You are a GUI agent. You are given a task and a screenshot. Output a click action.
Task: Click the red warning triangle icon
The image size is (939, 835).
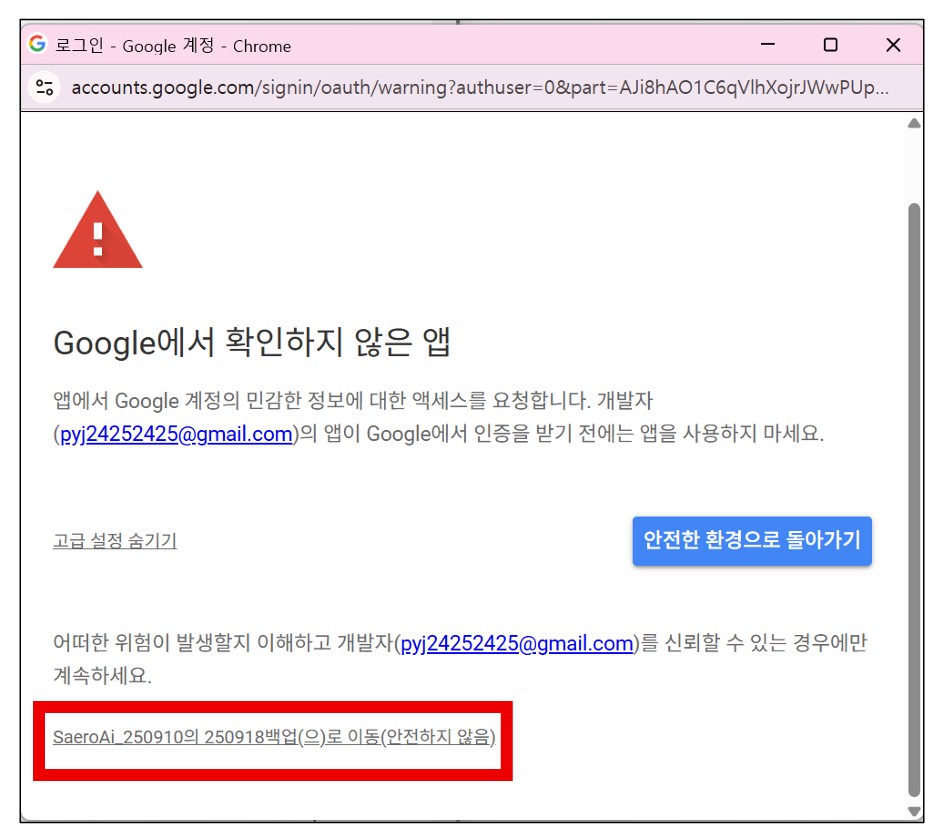tap(98, 230)
